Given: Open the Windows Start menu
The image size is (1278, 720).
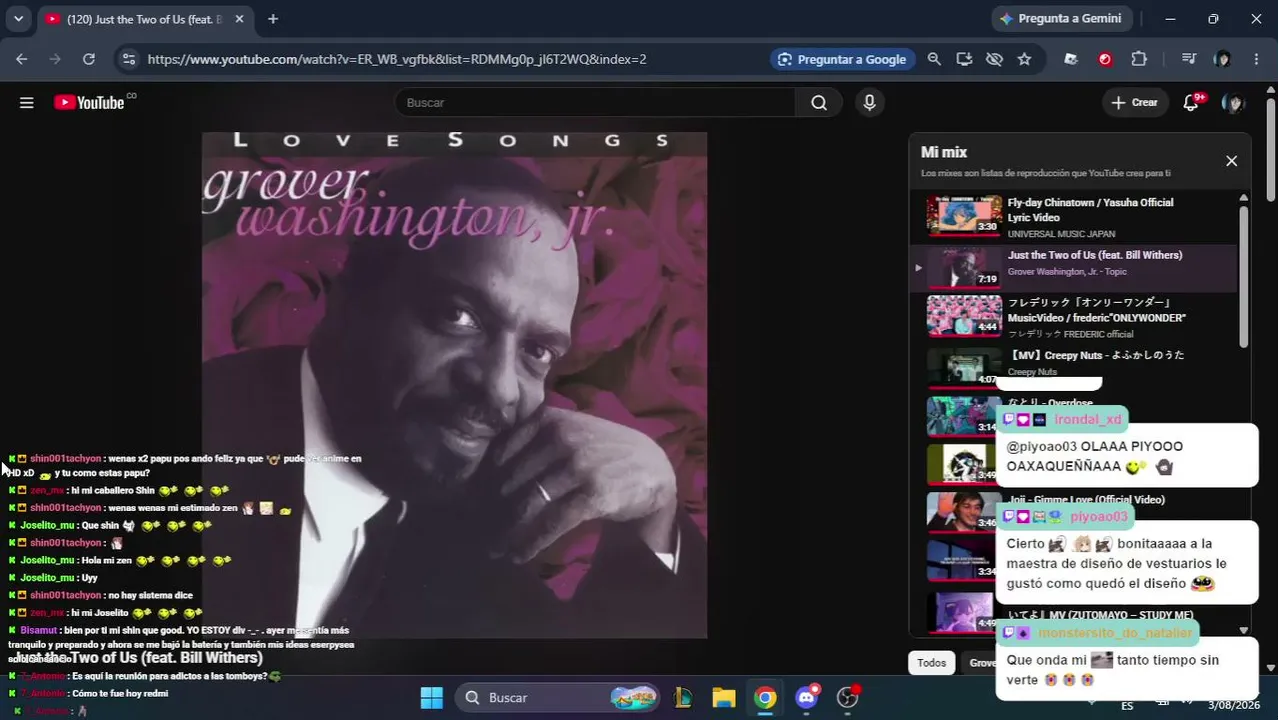Looking at the screenshot, I should (x=431, y=697).
